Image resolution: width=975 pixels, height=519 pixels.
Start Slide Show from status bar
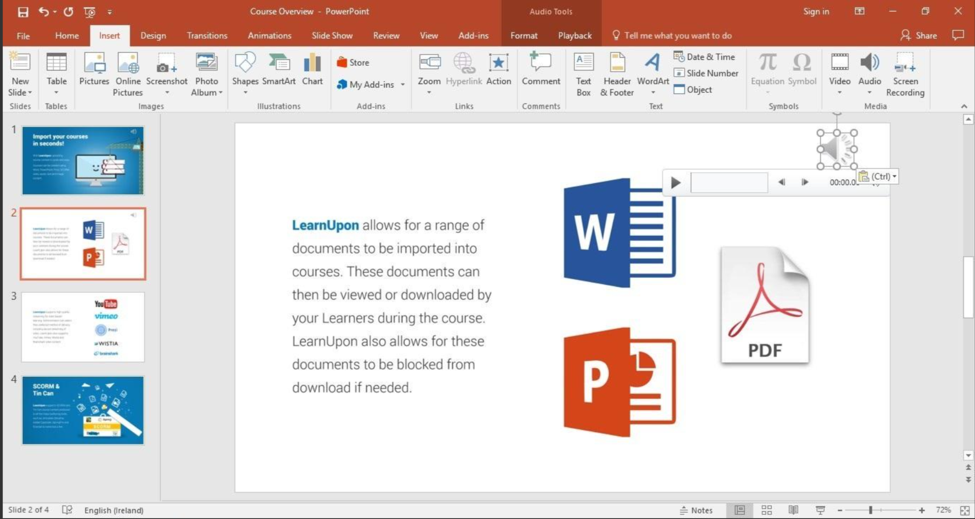pos(820,510)
